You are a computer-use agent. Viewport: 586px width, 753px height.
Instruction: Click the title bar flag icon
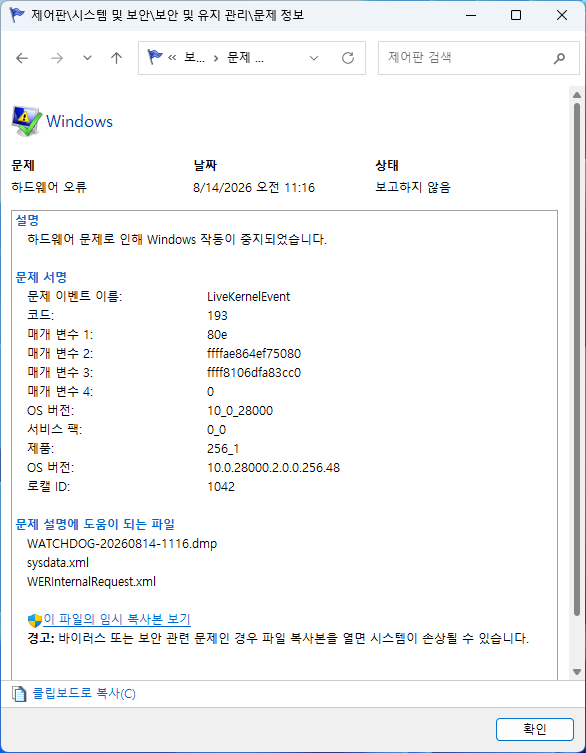click(17, 15)
